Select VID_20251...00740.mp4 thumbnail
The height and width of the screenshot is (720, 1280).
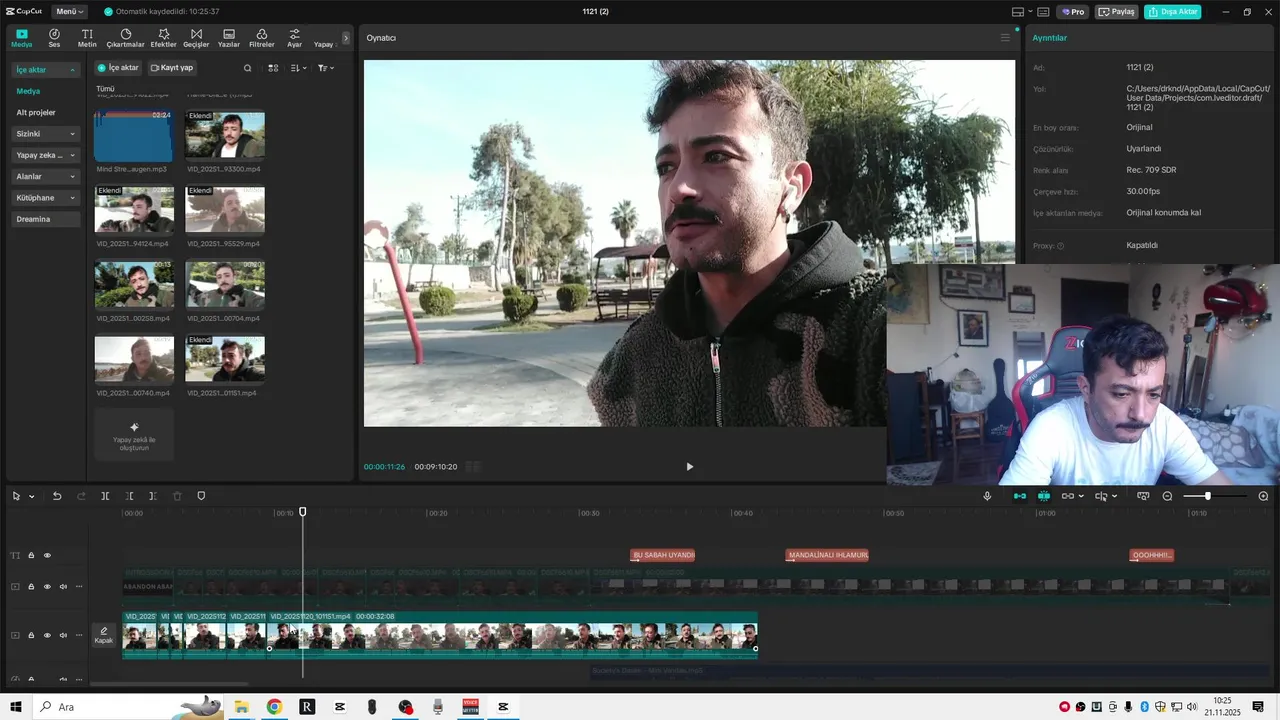(x=134, y=359)
